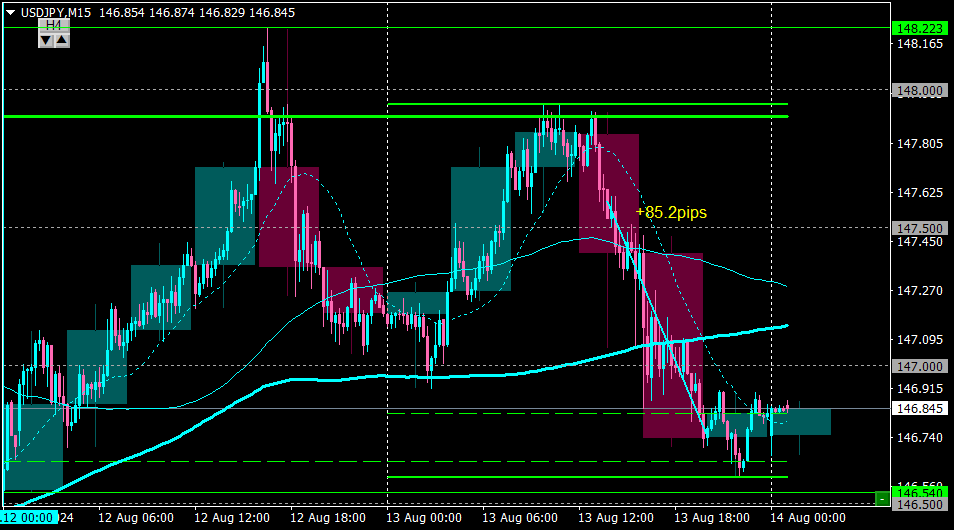This screenshot has height=530, width=954.
Task: Click the 12 Aug 18:00 time label
Action: point(328,518)
